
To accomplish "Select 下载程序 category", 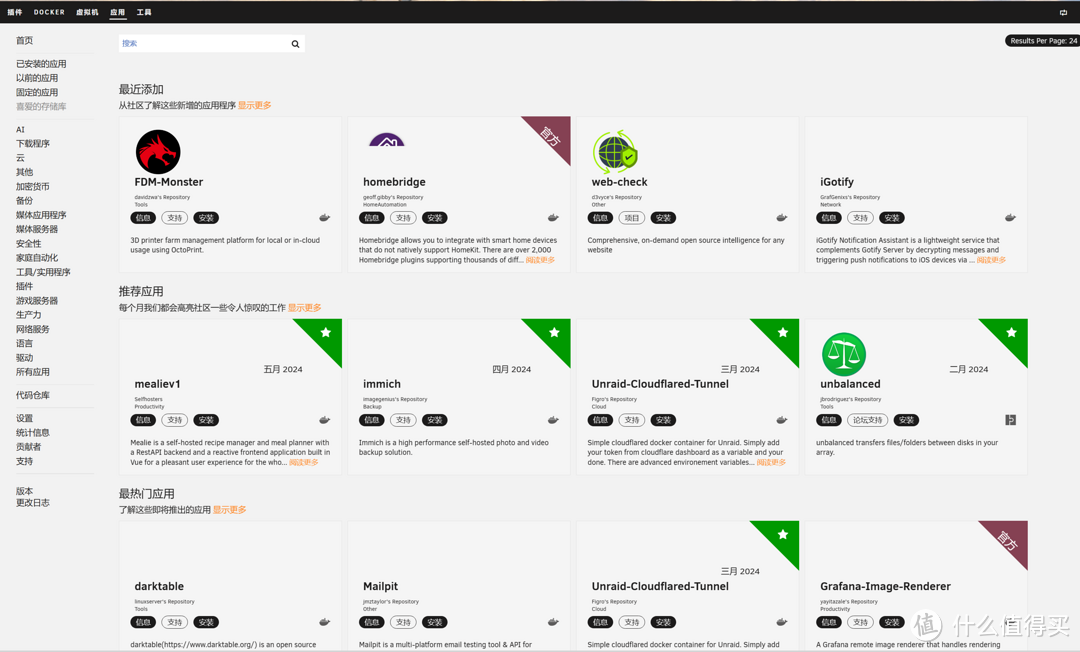I will click(32, 144).
